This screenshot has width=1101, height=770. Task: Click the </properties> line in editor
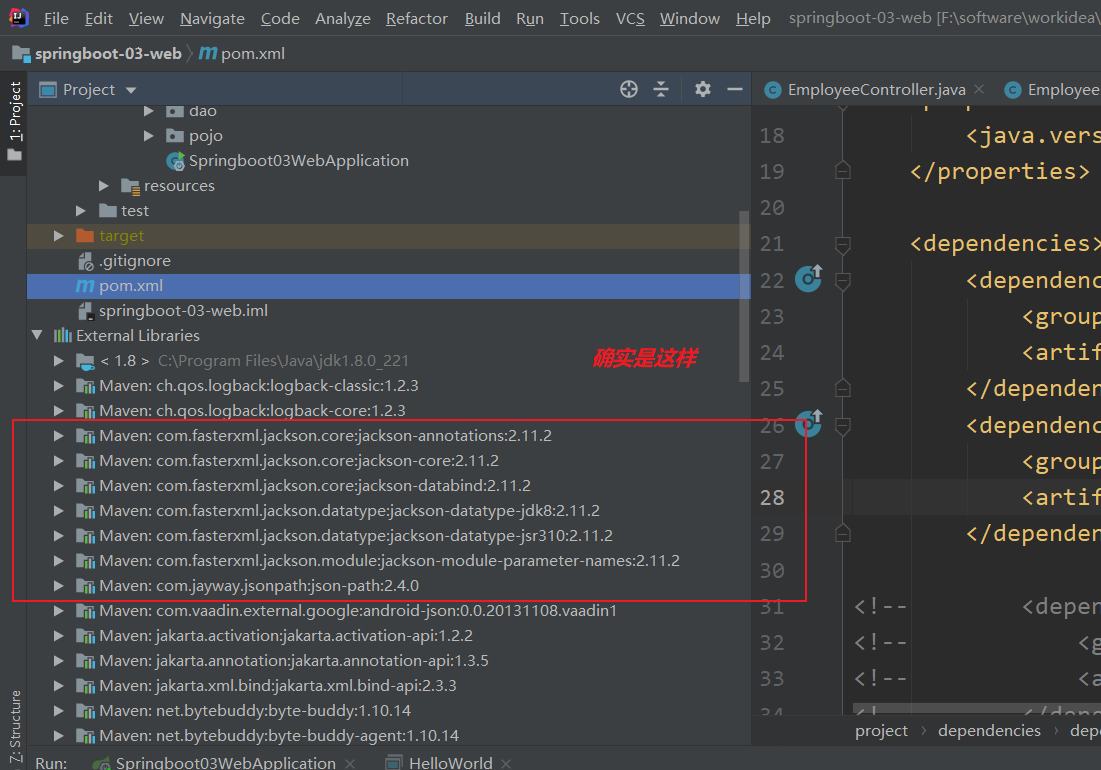[1000, 171]
